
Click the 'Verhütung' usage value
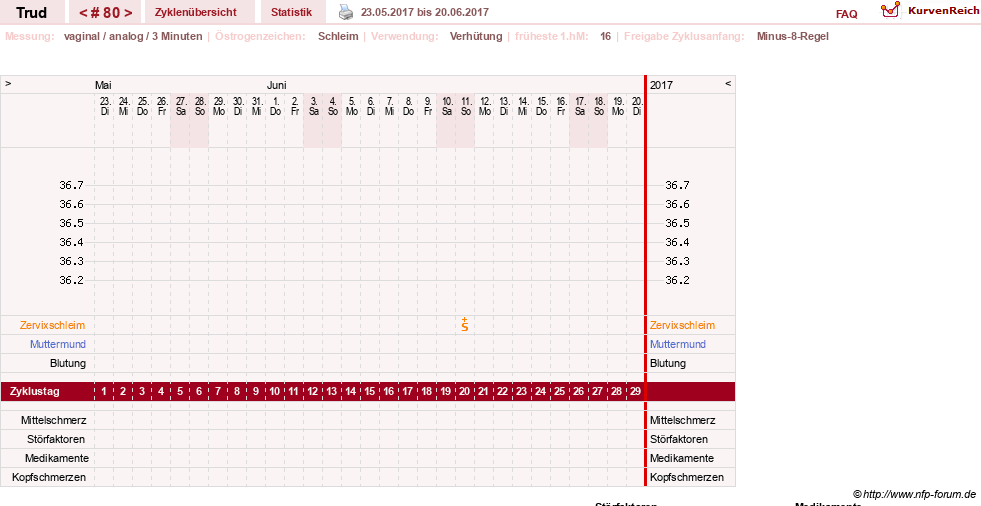pyautogui.click(x=476, y=36)
